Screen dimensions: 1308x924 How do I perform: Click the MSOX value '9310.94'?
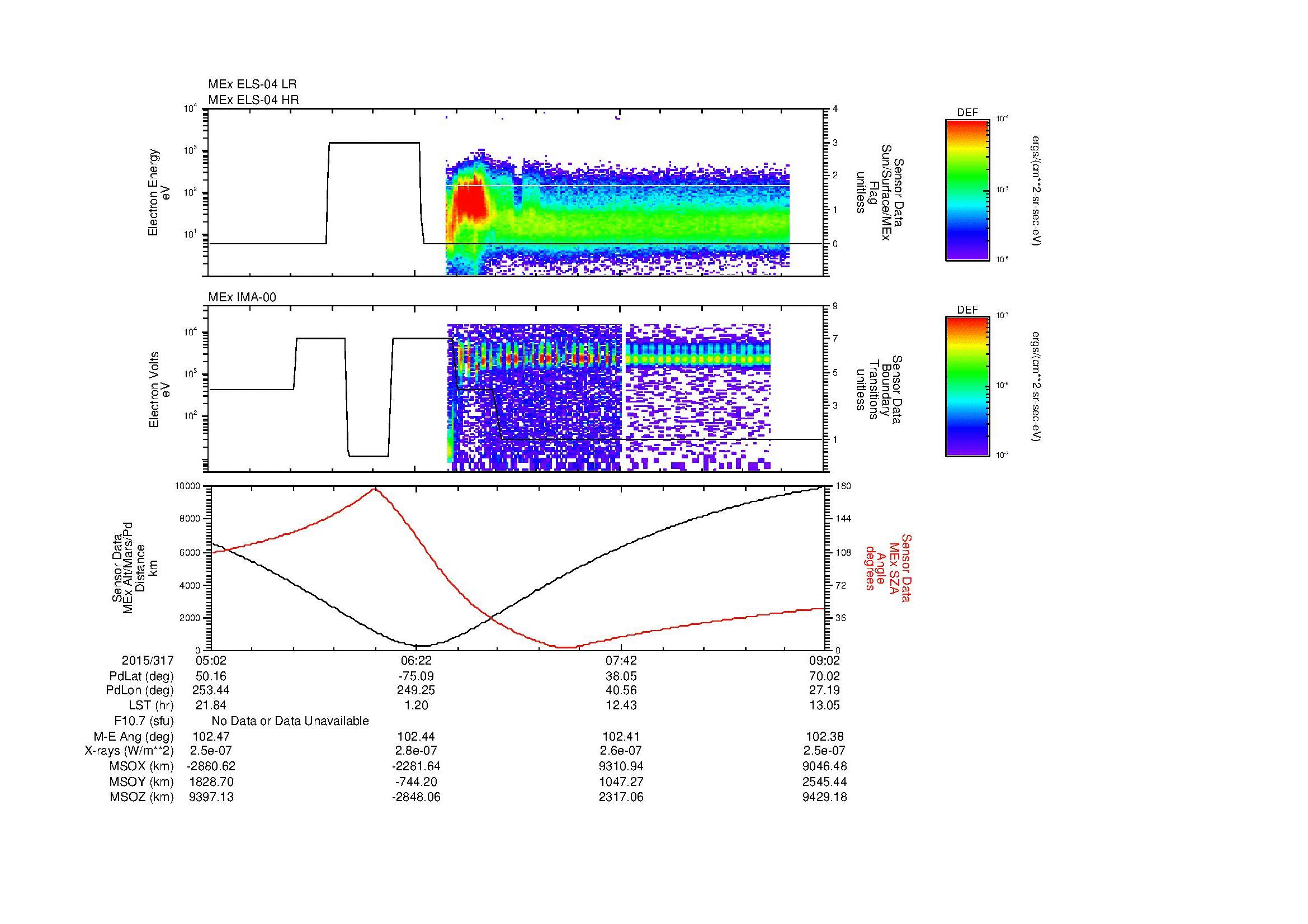click(x=621, y=766)
